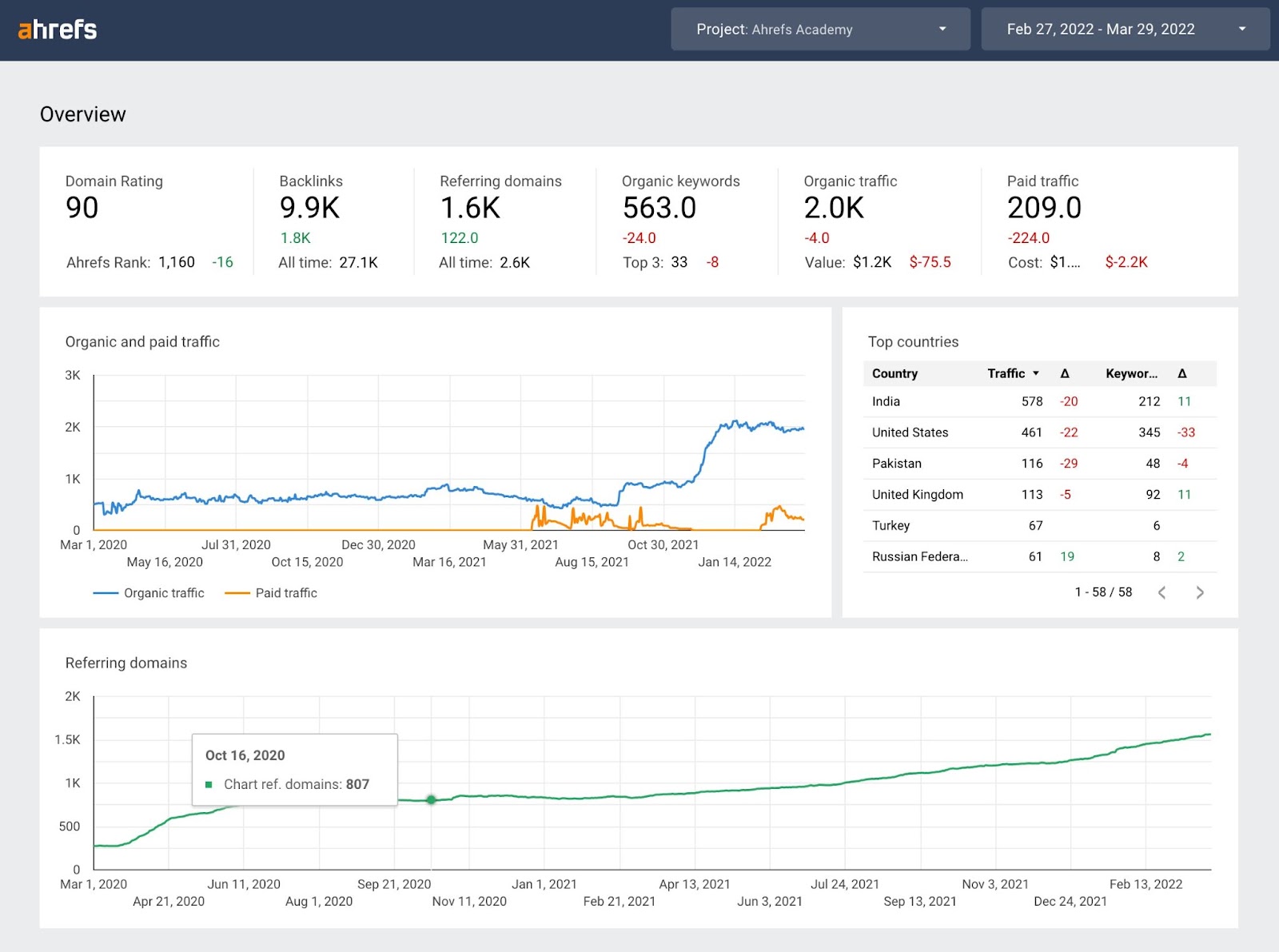Click the Backlinks value 9.9K
Viewport: 1279px width, 952px height.
[x=309, y=207]
